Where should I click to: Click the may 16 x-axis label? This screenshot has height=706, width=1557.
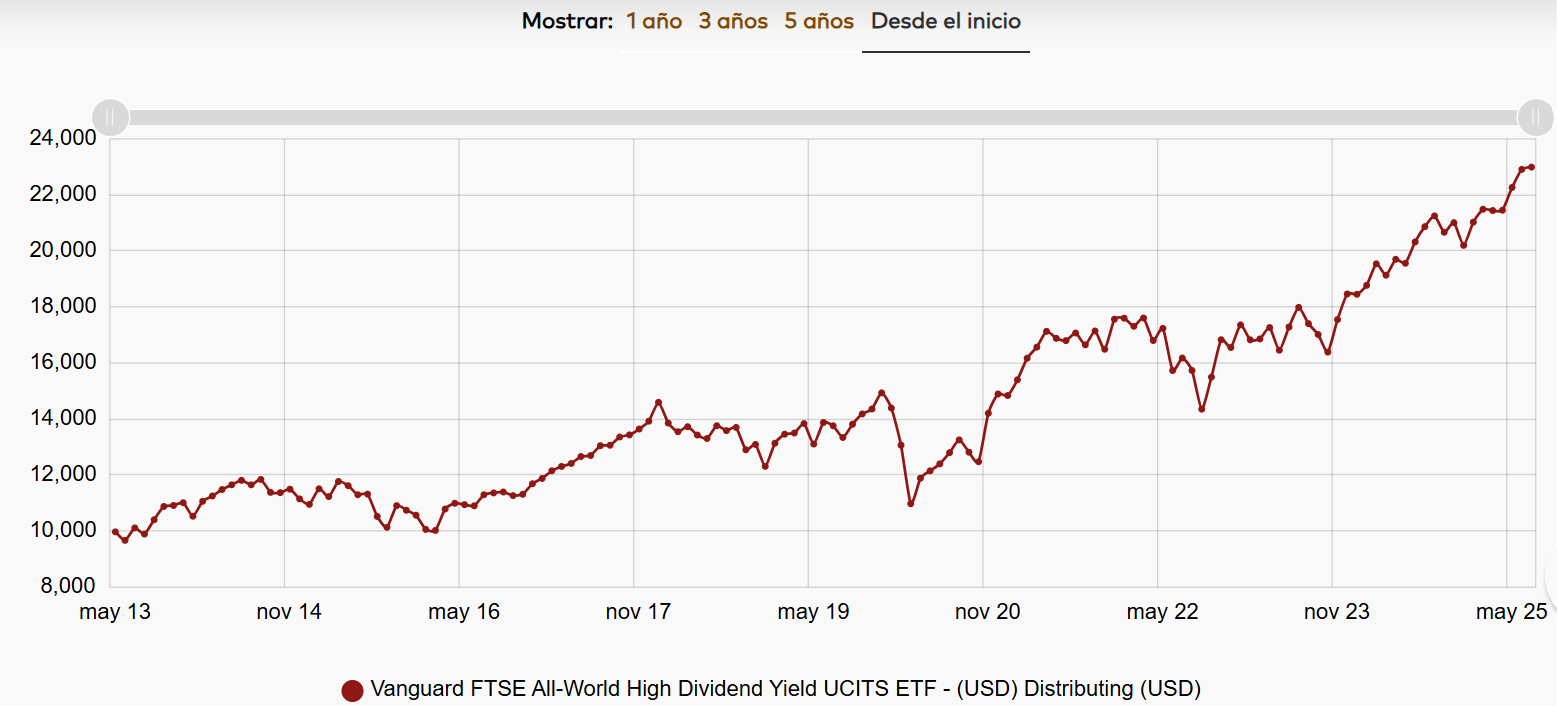pyautogui.click(x=464, y=612)
